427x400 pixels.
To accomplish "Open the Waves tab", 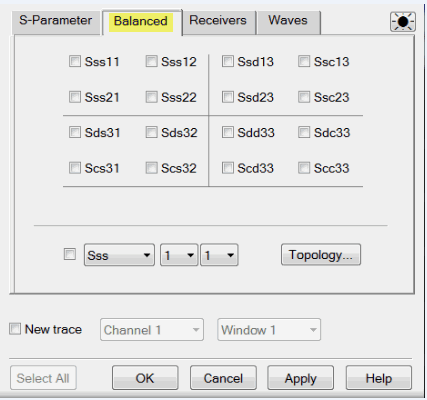I will [x=288, y=22].
